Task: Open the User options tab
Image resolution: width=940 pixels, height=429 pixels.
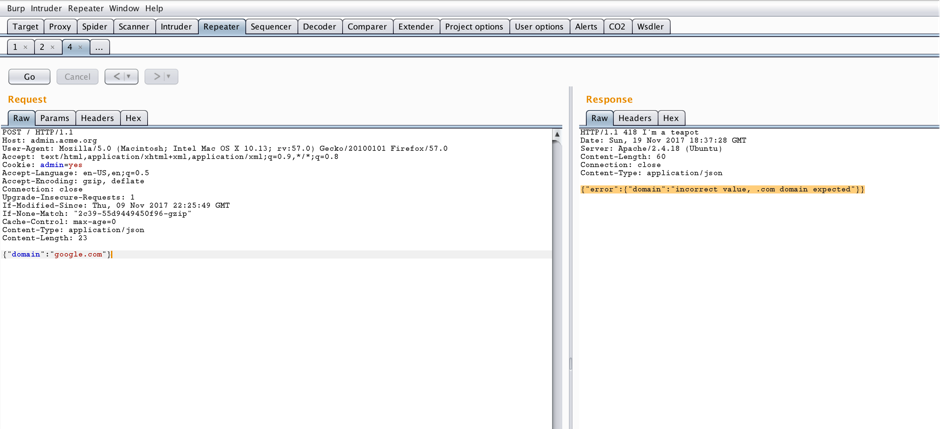Action: click(x=539, y=26)
